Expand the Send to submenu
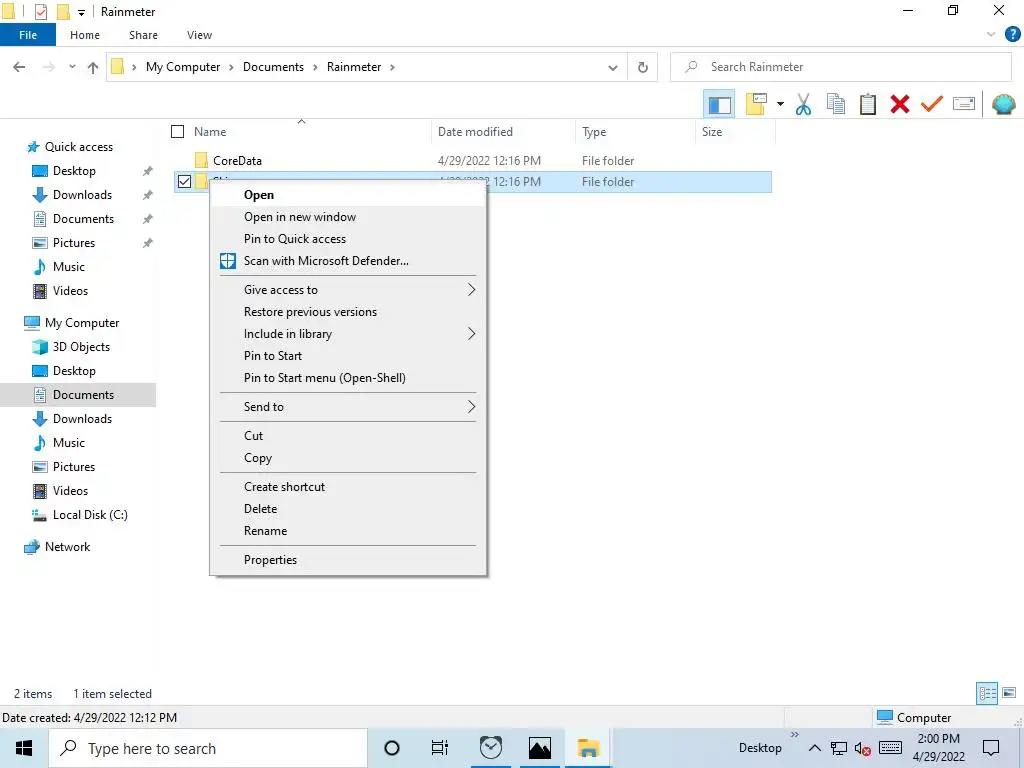 [348, 407]
